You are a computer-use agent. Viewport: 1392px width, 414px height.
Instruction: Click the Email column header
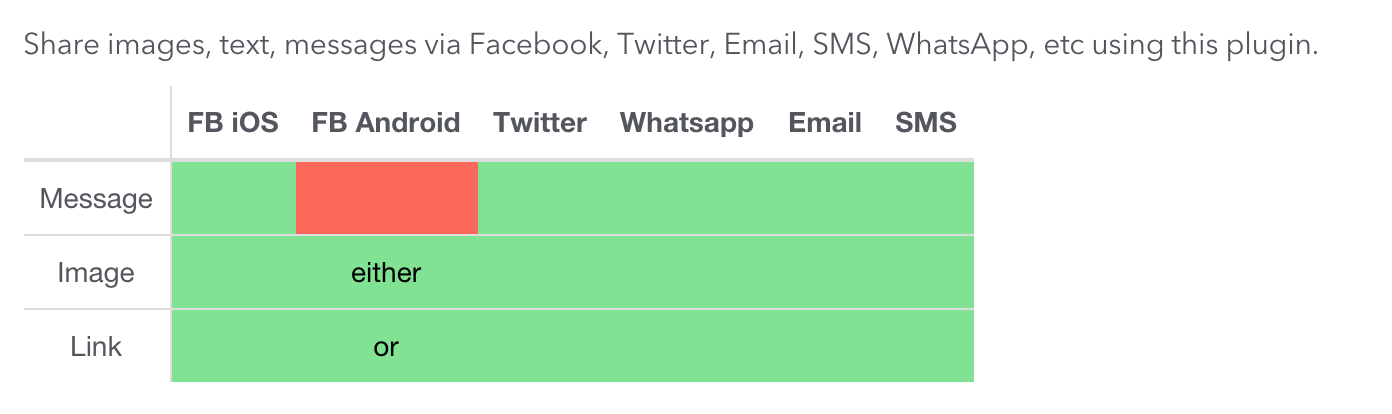click(825, 123)
